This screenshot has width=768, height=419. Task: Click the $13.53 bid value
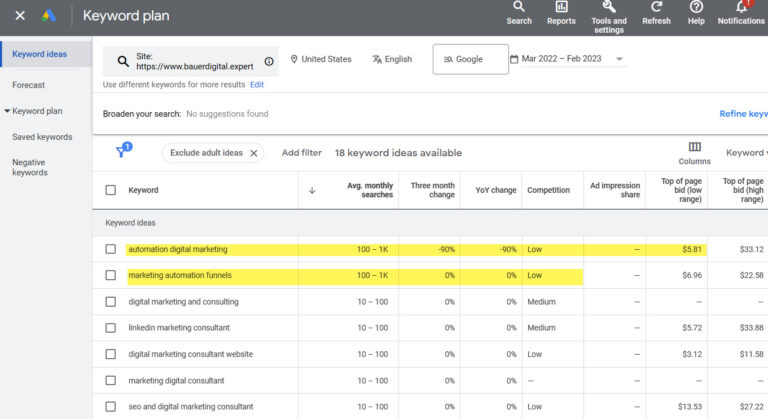[x=690, y=407]
